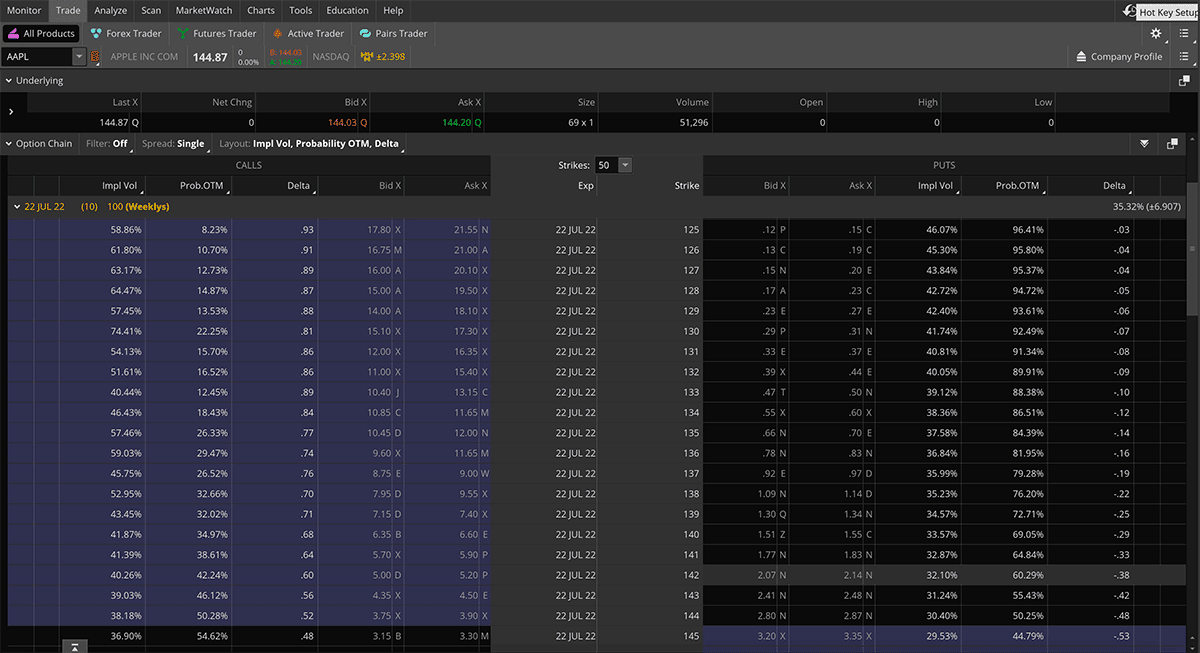Open the Strikes count dropdown

pos(624,165)
